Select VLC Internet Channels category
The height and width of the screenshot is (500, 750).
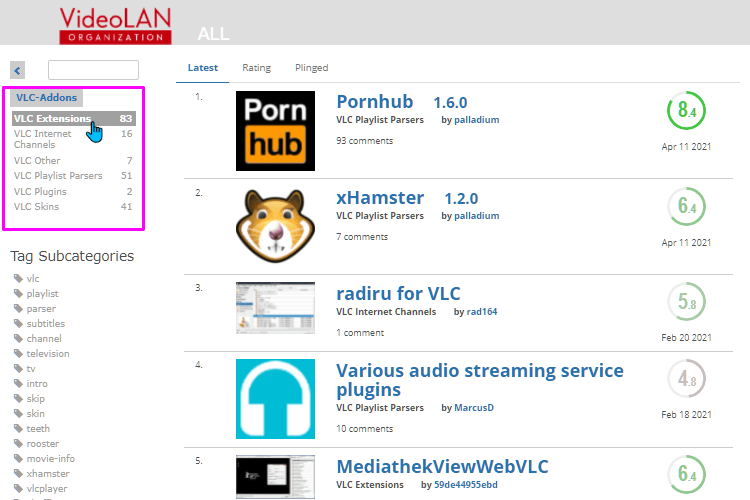(x=73, y=139)
